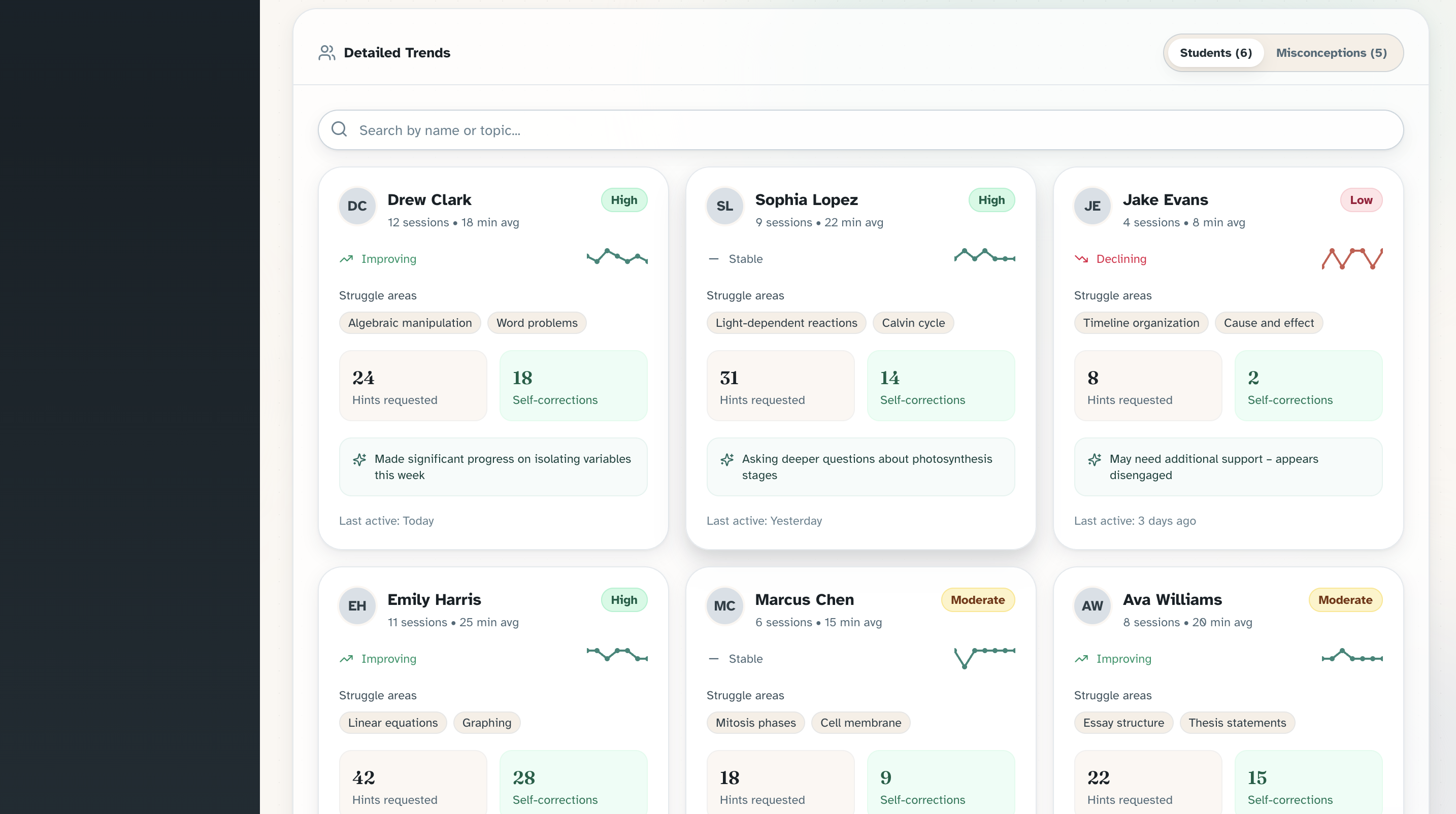Click Ava Williams' Thesis statements tag
Viewport: 1456px width, 814px height.
click(1237, 723)
